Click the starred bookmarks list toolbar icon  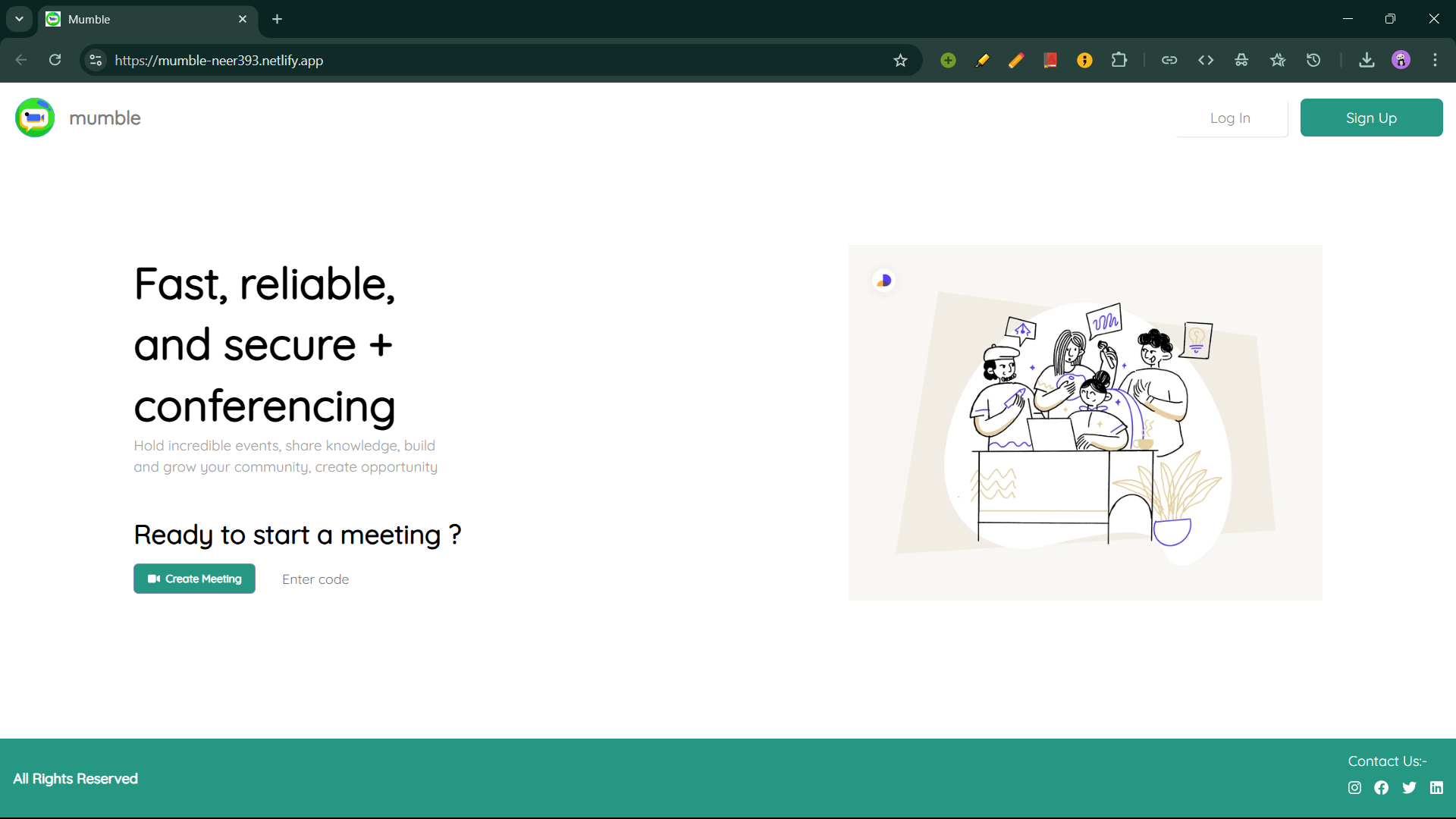[1278, 60]
